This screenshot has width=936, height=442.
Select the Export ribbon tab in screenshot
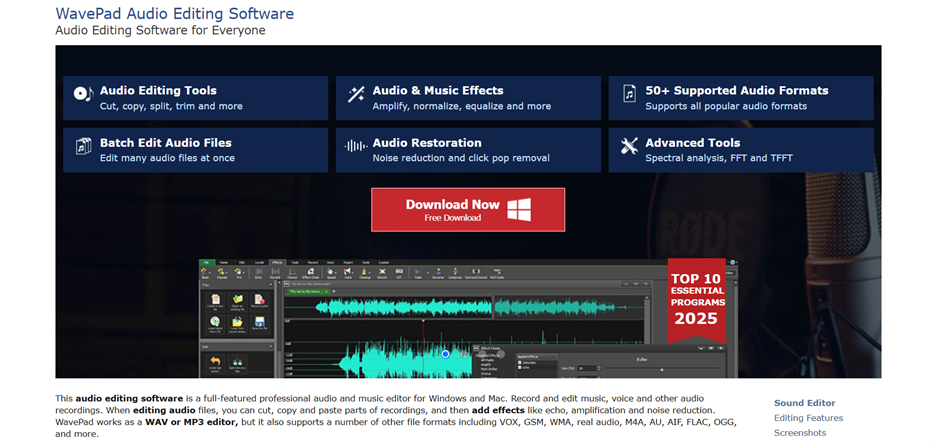(348, 262)
